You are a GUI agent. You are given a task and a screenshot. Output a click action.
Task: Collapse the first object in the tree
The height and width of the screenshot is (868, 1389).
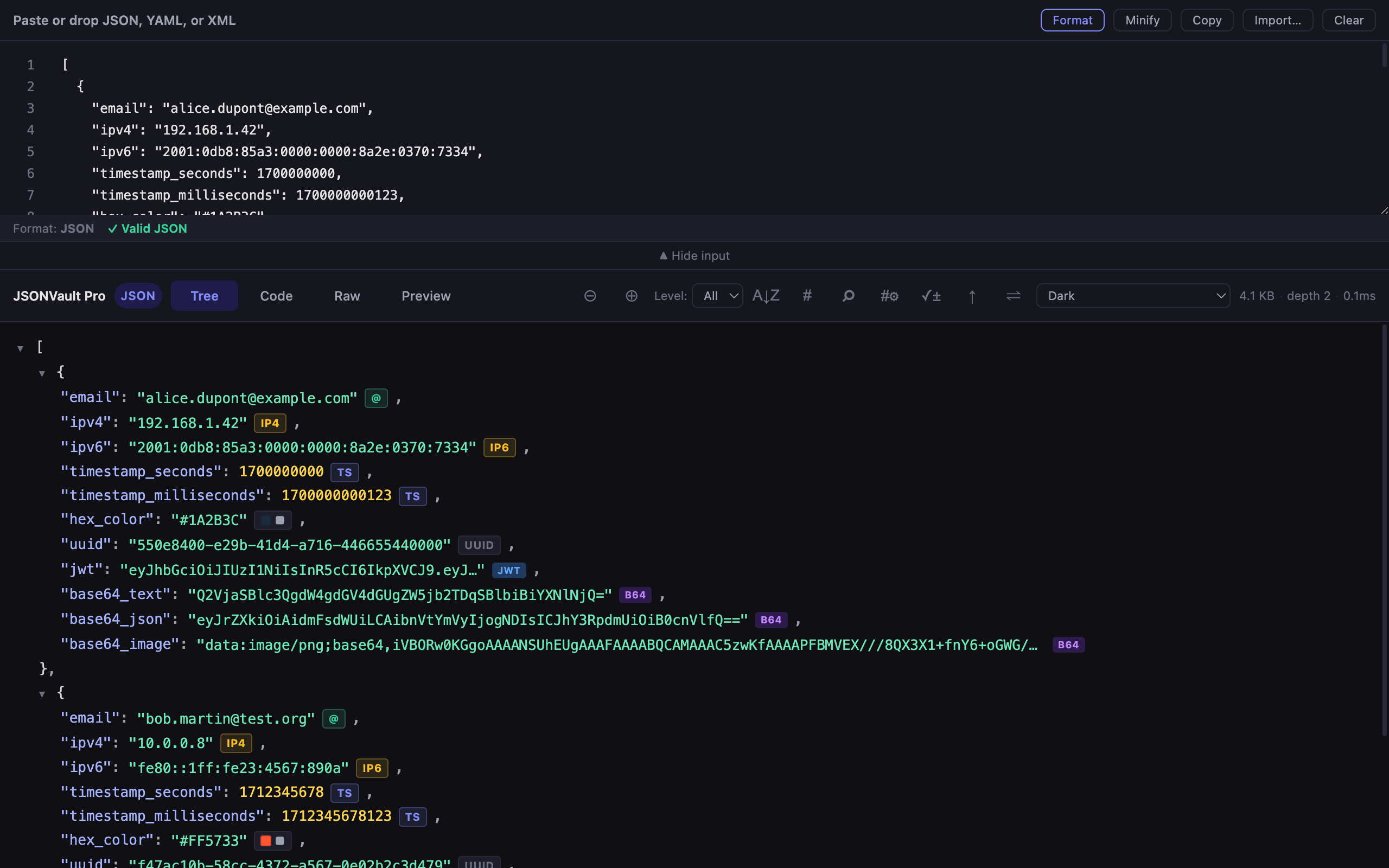[x=42, y=373]
